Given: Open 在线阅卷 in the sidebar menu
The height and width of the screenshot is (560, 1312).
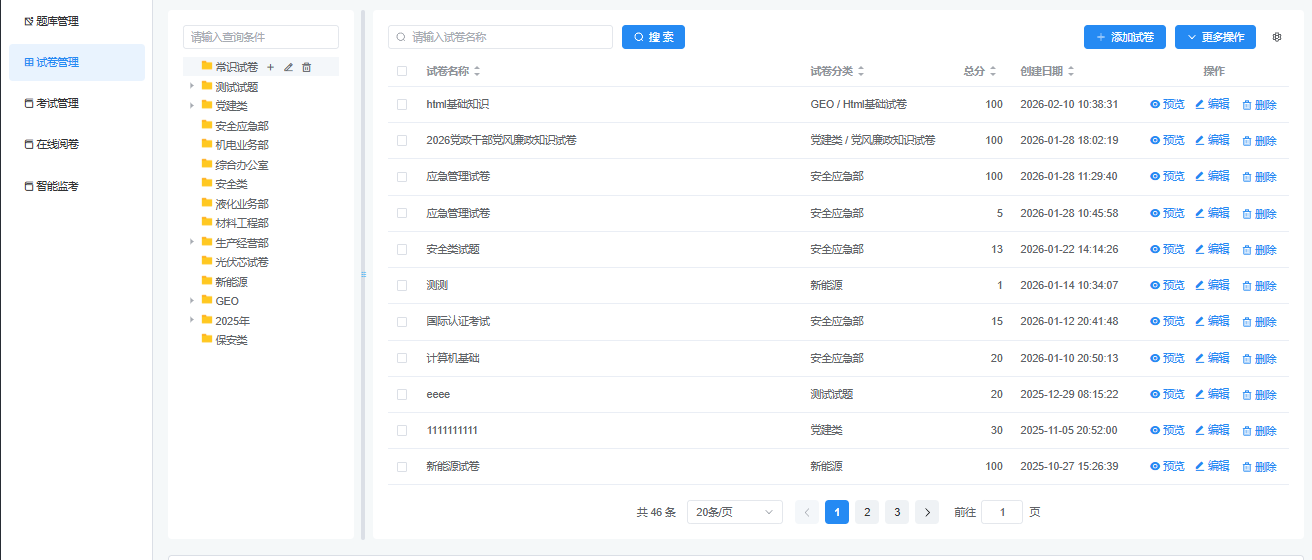Looking at the screenshot, I should point(77,144).
